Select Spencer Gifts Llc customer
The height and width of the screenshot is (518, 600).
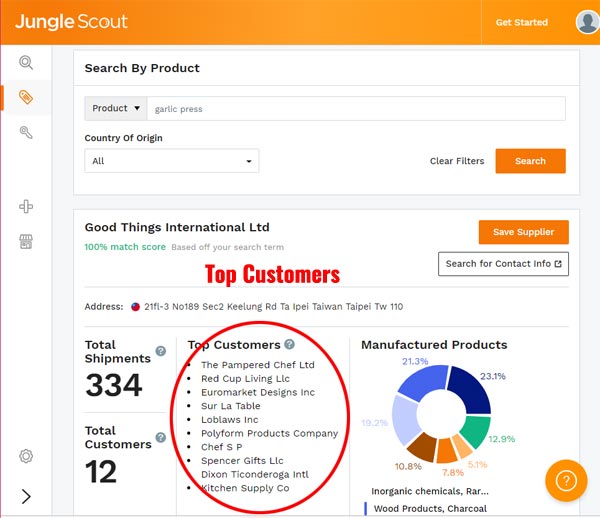coord(242,461)
